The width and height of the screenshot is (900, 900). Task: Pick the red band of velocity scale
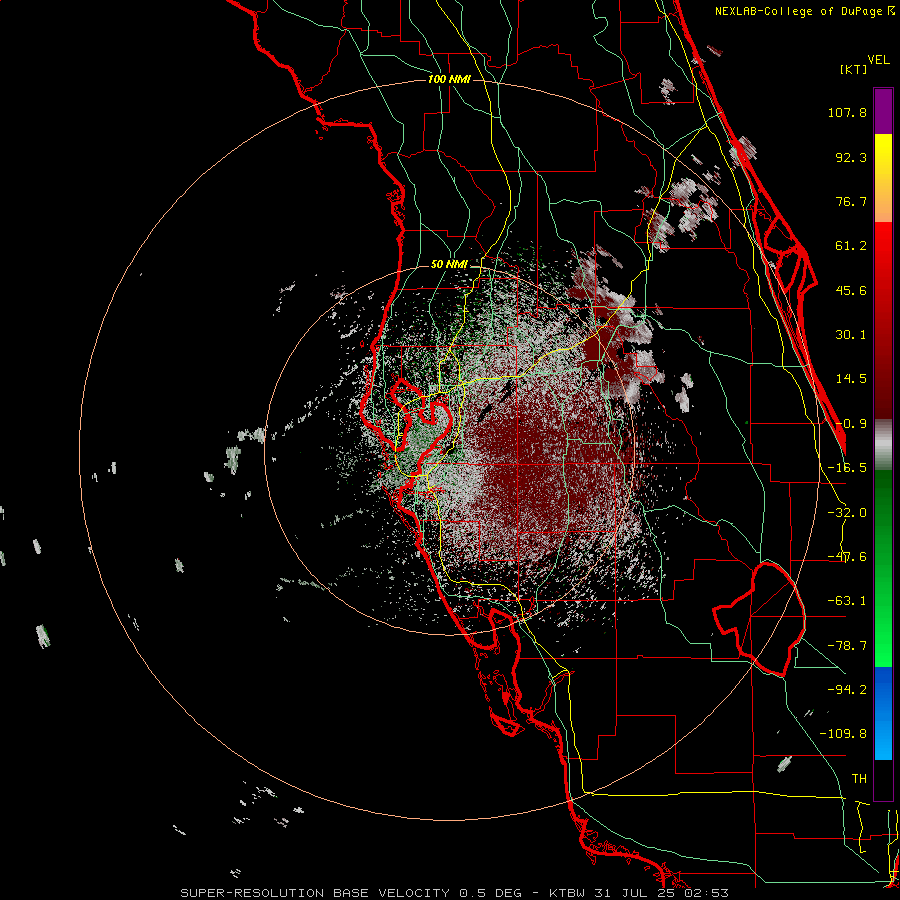[x=883, y=320]
